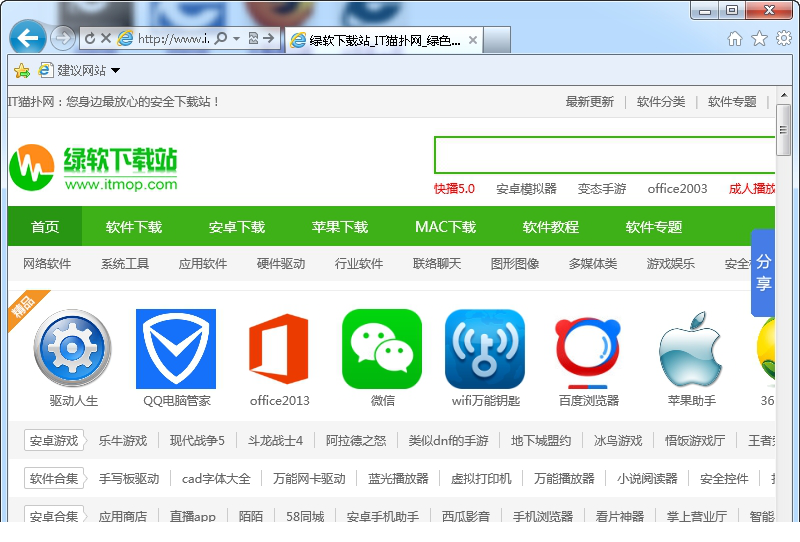Screen dimensions: 800x542
Task: Click the 驱动人生 gear app icon
Action: [72, 348]
